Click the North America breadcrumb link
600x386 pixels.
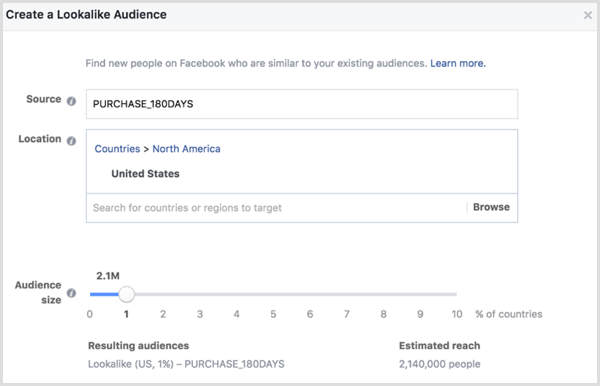pos(186,149)
